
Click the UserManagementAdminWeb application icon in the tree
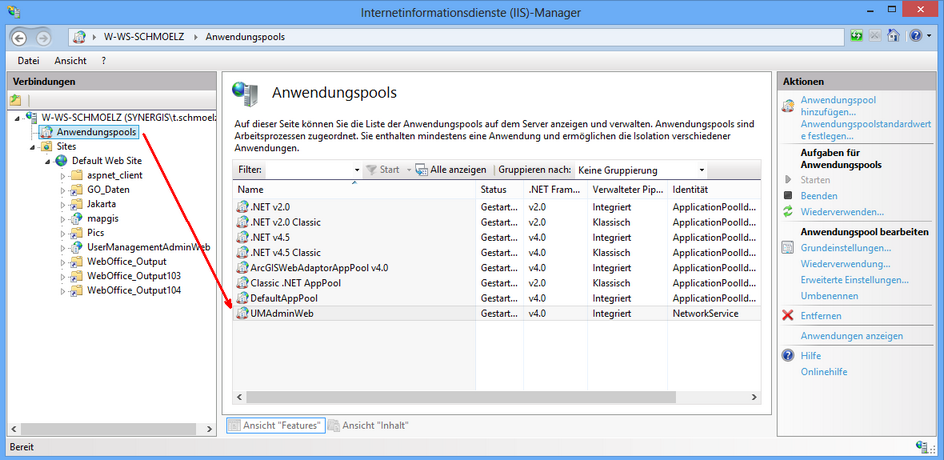pyautogui.click(x=76, y=247)
